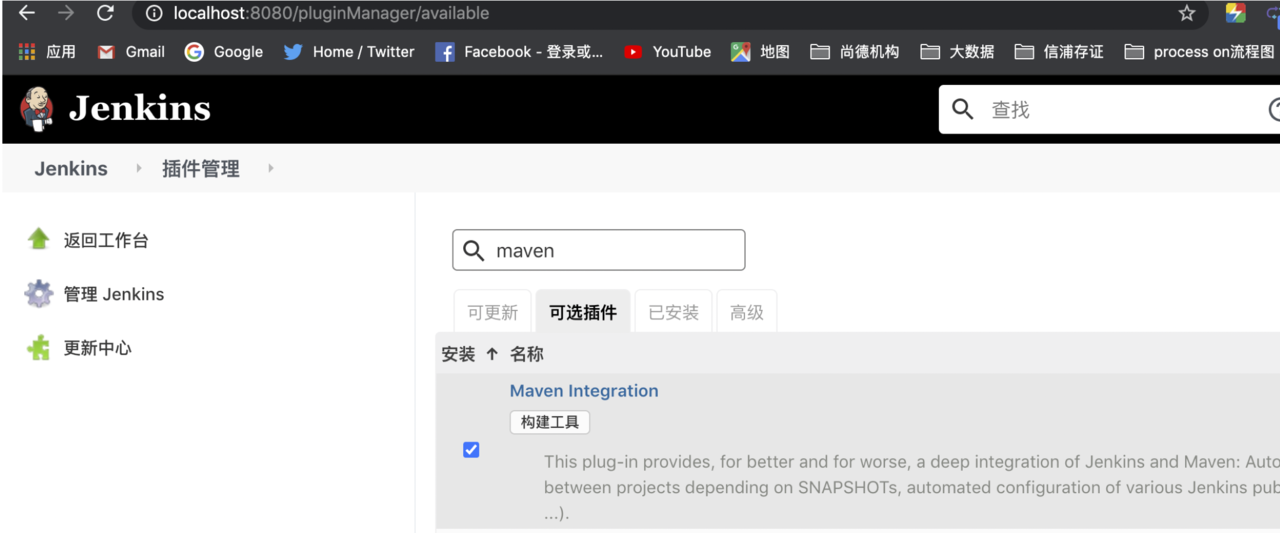The width and height of the screenshot is (1280, 533).
Task: Click the gear icon for Manage Jenkins
Action: (38, 294)
